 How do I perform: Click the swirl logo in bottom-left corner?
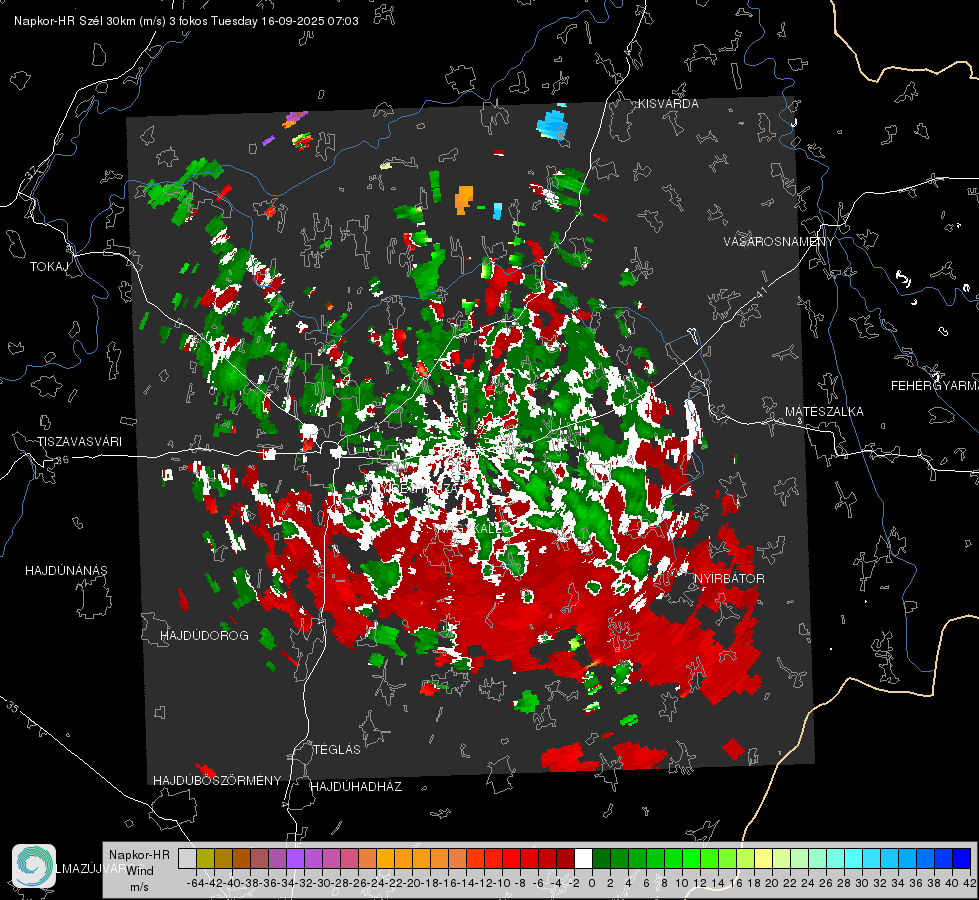coord(34,866)
